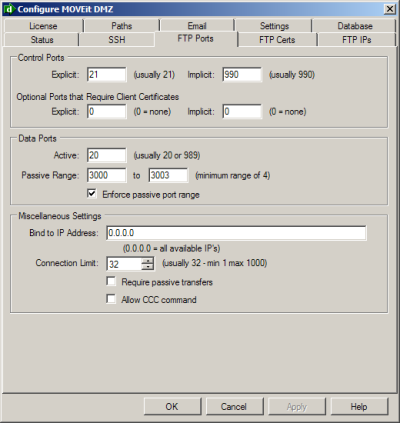
Task: Click the "(usually 21)" hint text
Action: (154, 75)
